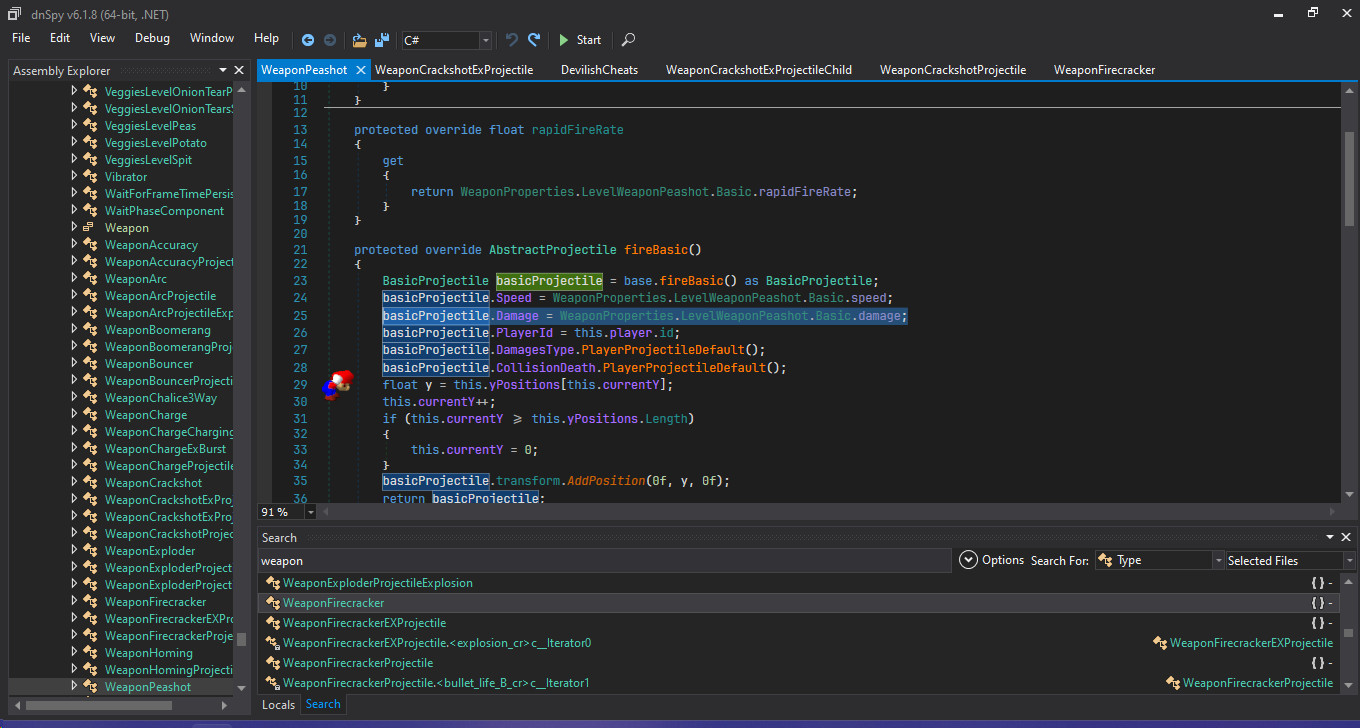
Task: Open search with the magnifier icon
Action: coord(628,40)
